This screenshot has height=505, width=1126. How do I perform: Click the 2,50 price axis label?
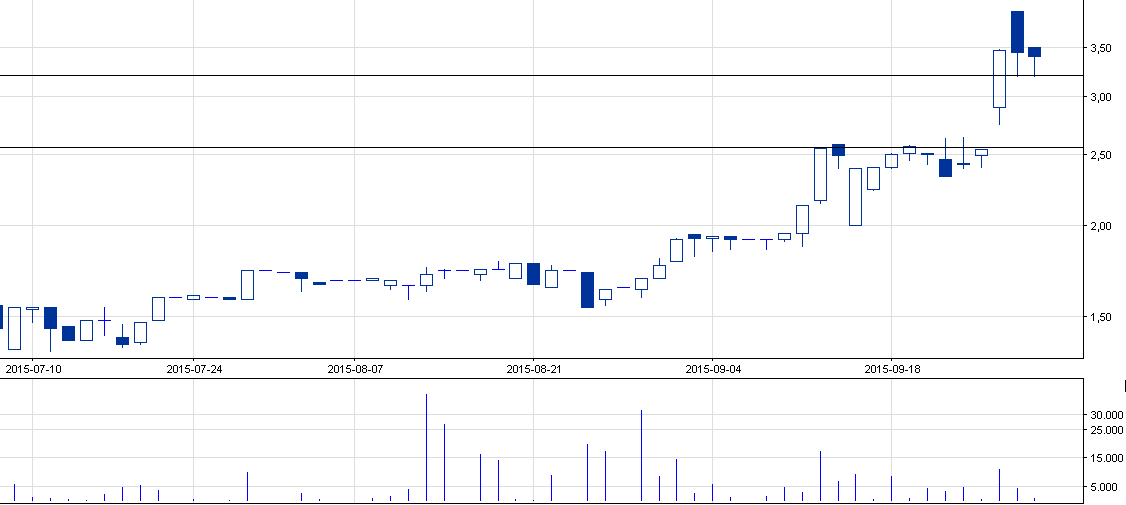coord(1103,156)
